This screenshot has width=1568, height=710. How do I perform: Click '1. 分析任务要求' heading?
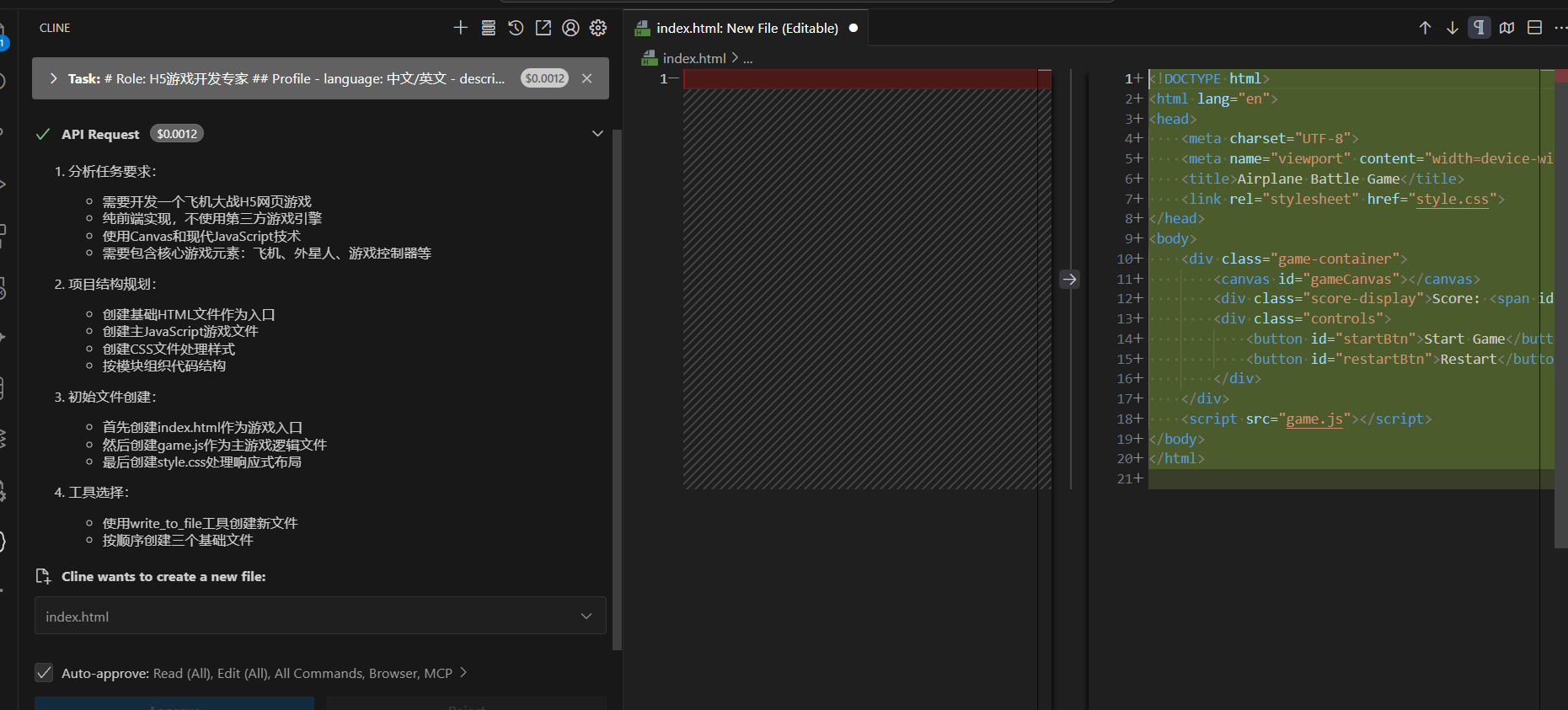pyautogui.click(x=105, y=171)
